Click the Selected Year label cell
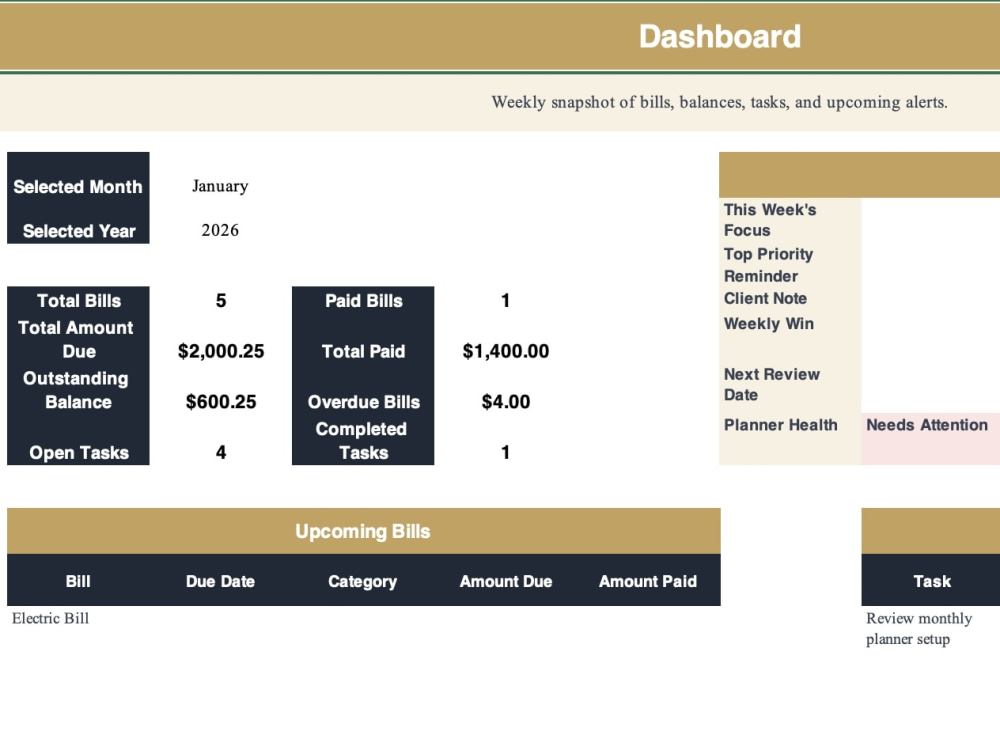 point(78,231)
